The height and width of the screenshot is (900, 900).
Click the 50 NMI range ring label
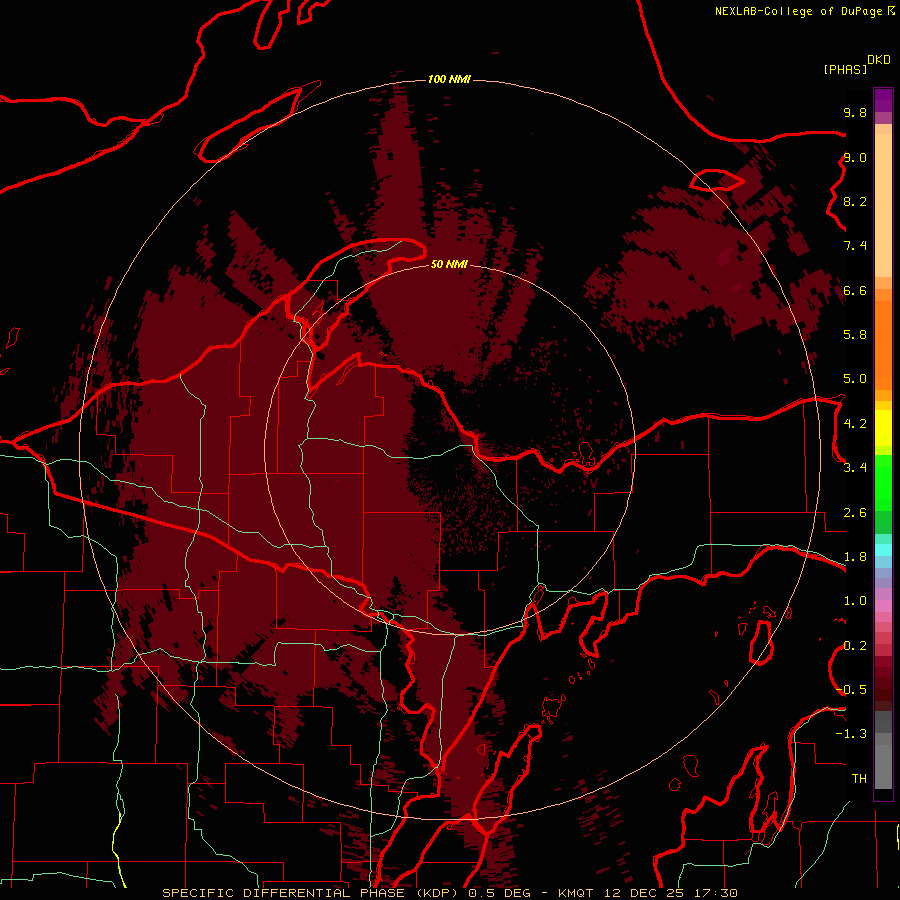(x=449, y=264)
